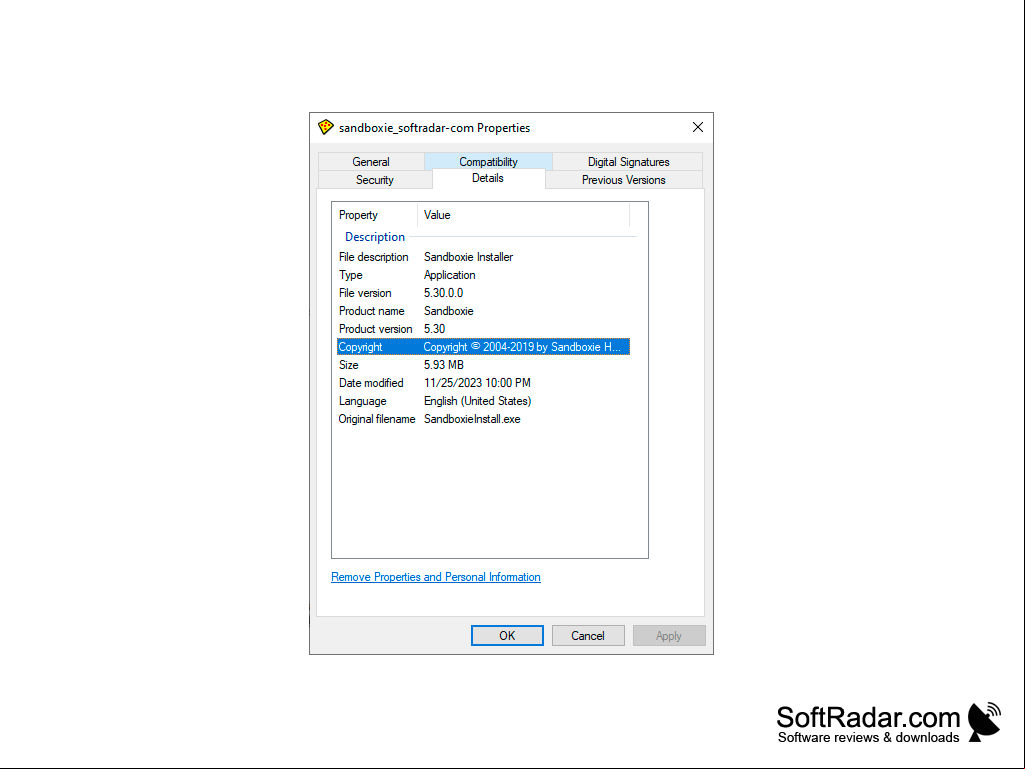Click the Sandboxie product name value
Image resolution: width=1025 pixels, height=769 pixels.
pyautogui.click(x=448, y=311)
